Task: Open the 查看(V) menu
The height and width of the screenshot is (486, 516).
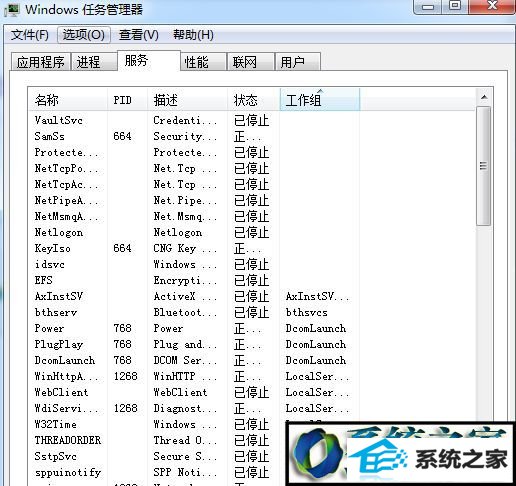Action: [139, 35]
